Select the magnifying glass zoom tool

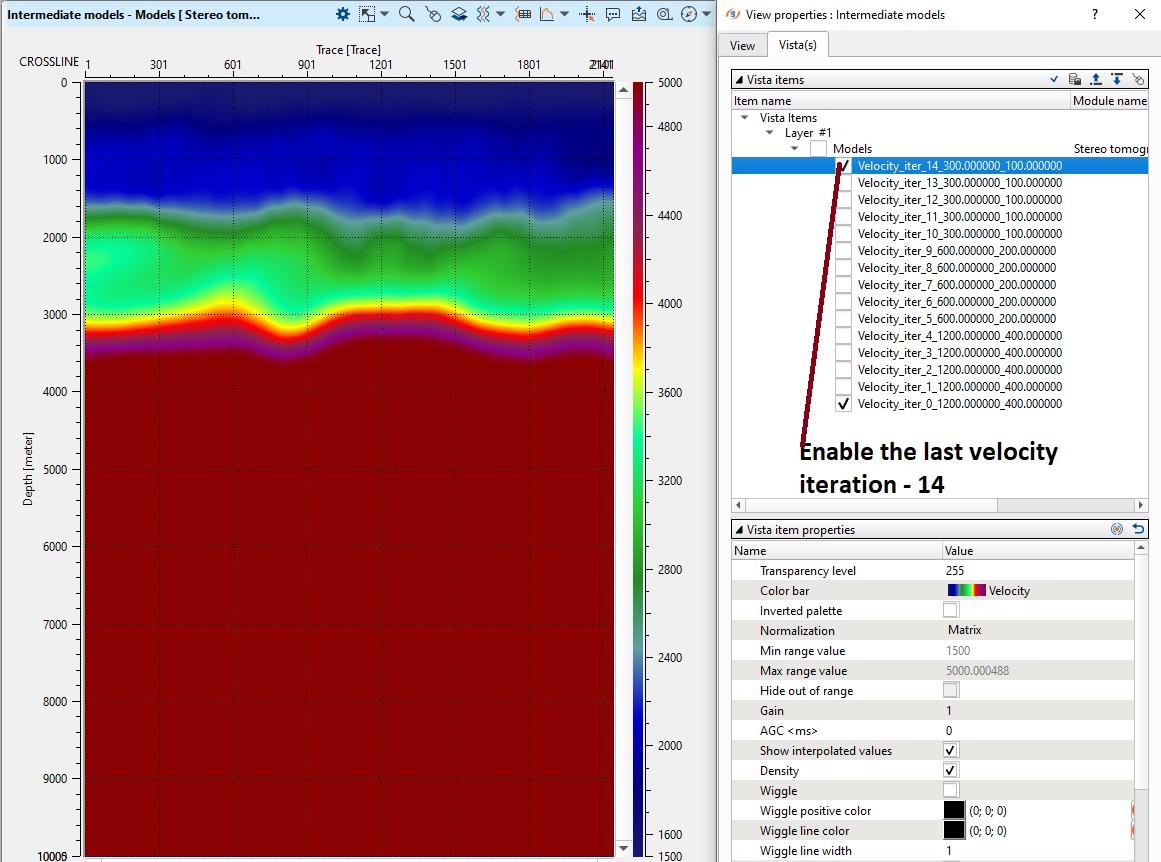point(406,14)
